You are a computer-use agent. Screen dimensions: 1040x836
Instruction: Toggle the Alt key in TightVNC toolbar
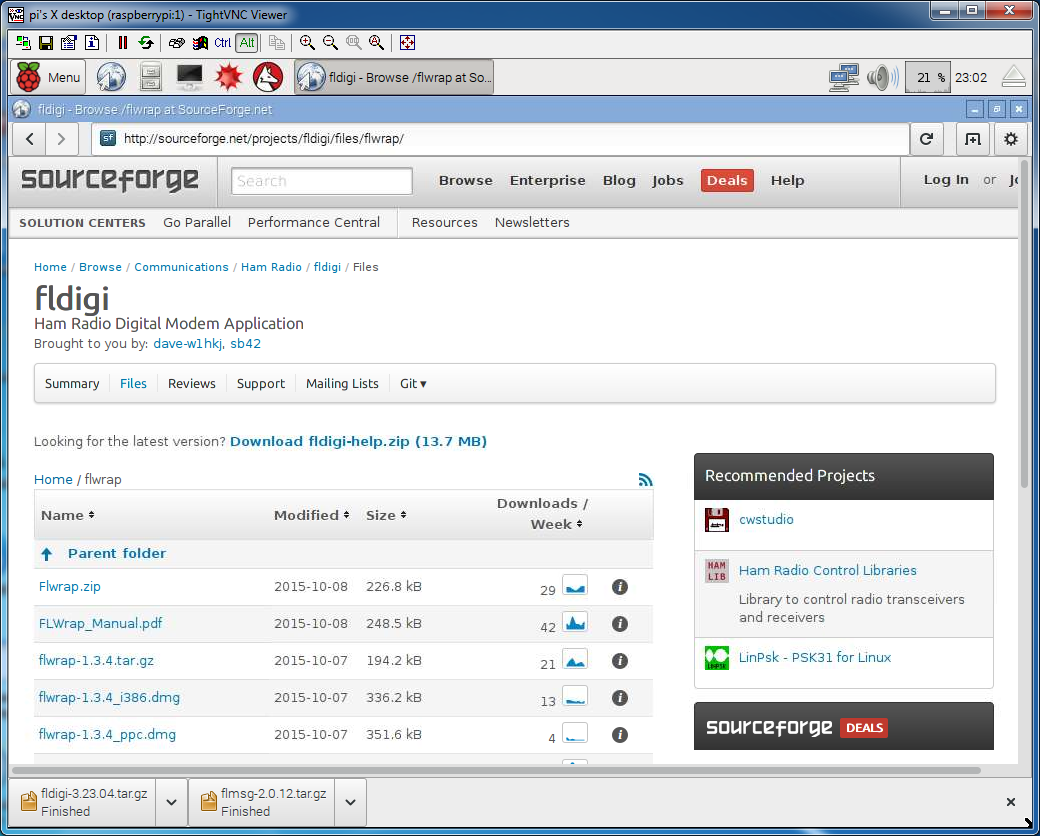pyautogui.click(x=247, y=43)
